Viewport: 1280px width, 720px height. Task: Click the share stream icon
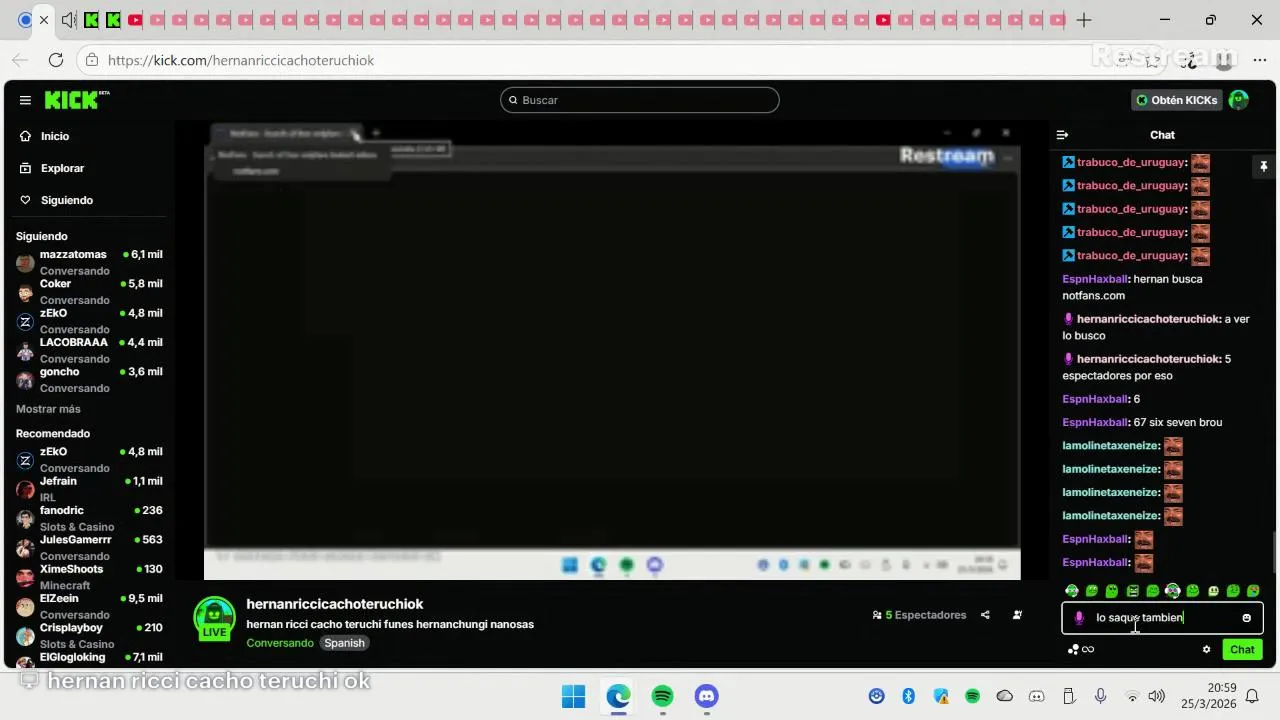coord(985,615)
